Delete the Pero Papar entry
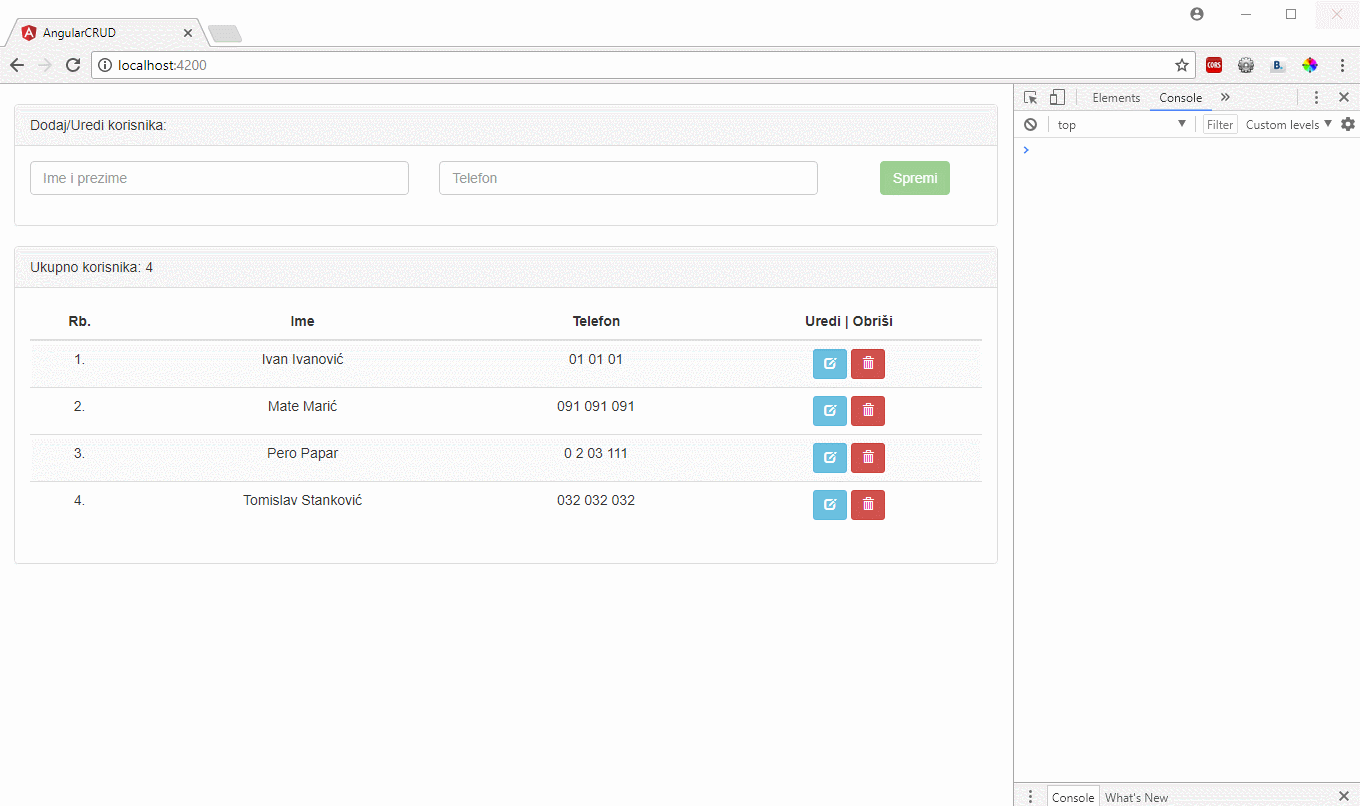1360x806 pixels. click(867, 458)
